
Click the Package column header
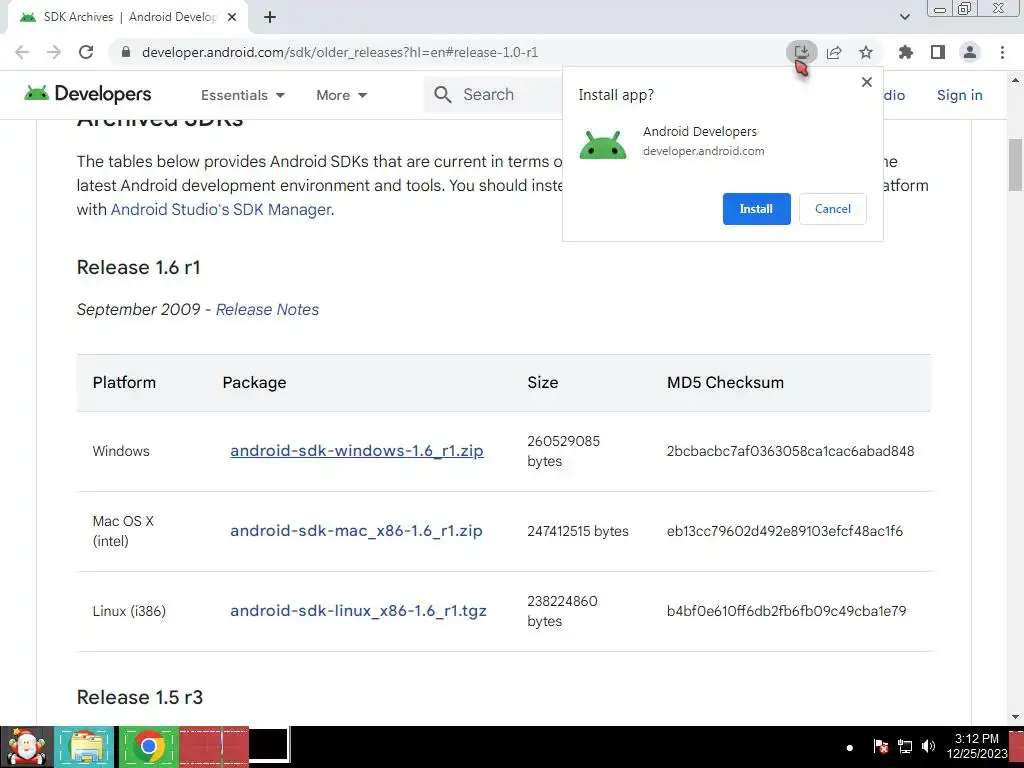coord(254,383)
